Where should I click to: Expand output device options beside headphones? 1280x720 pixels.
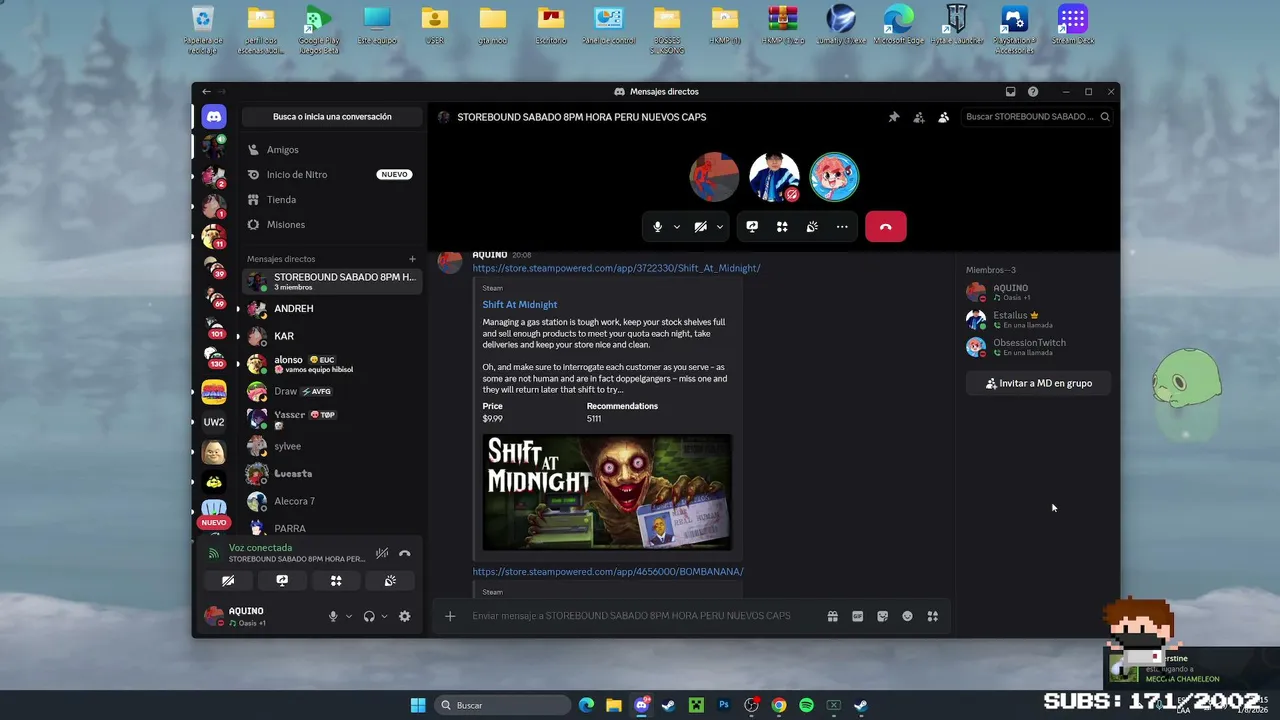(384, 616)
